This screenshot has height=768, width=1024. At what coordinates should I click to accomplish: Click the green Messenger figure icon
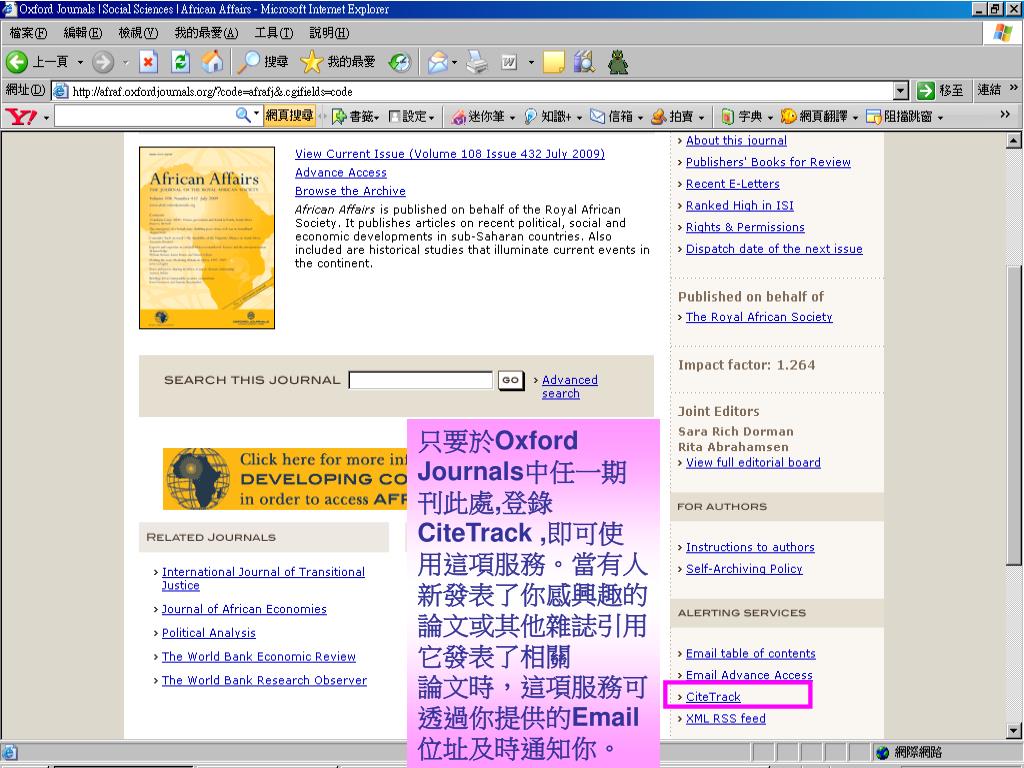pos(617,62)
